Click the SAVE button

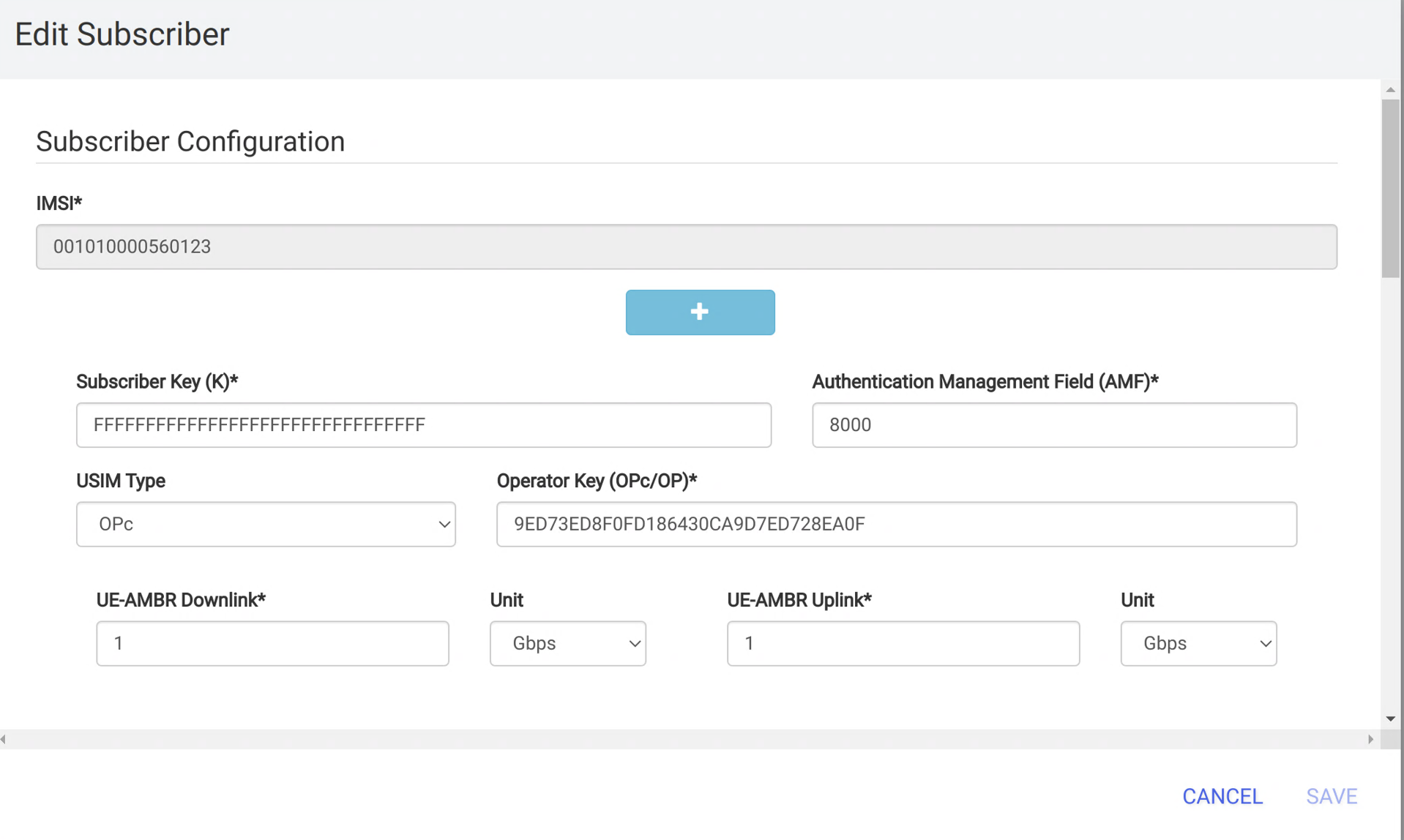point(1332,796)
